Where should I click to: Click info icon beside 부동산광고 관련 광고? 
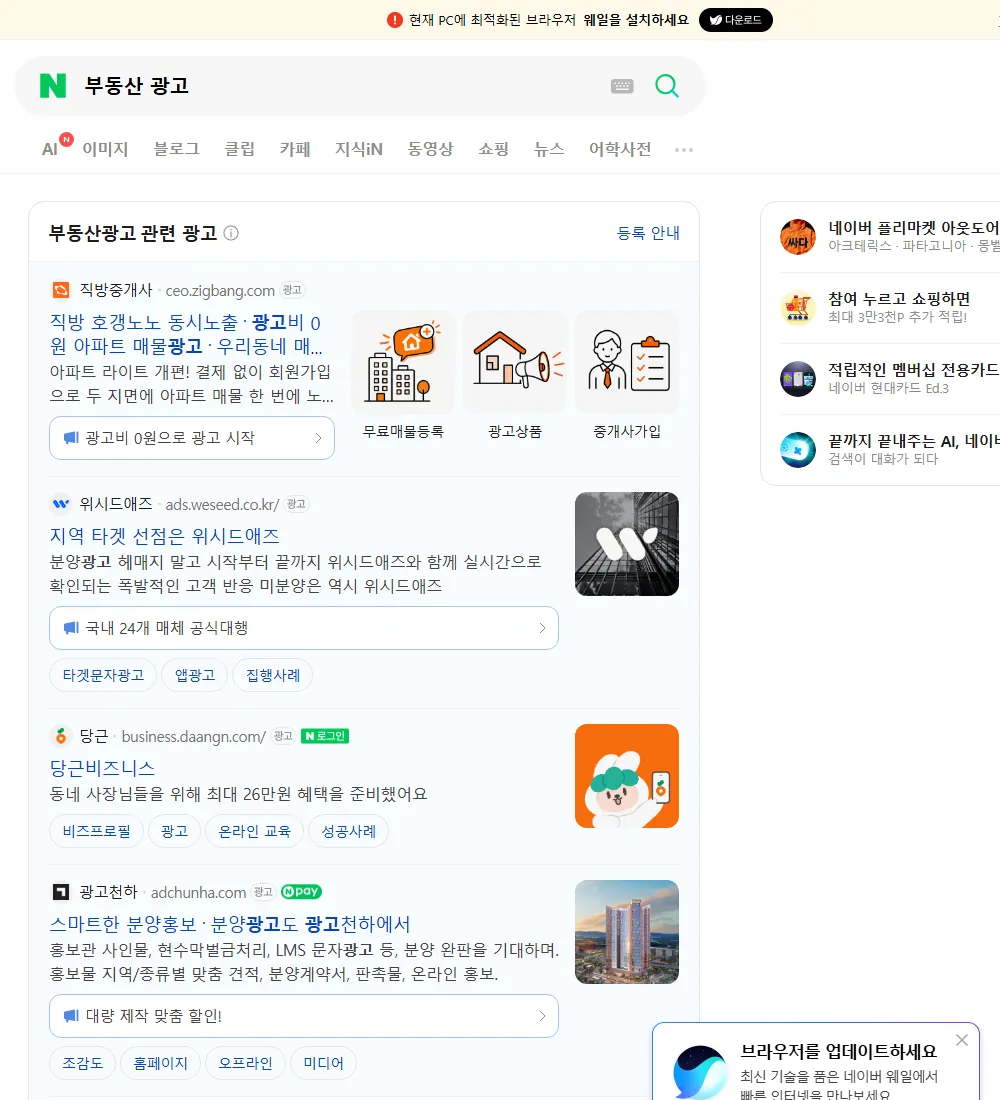pos(231,233)
